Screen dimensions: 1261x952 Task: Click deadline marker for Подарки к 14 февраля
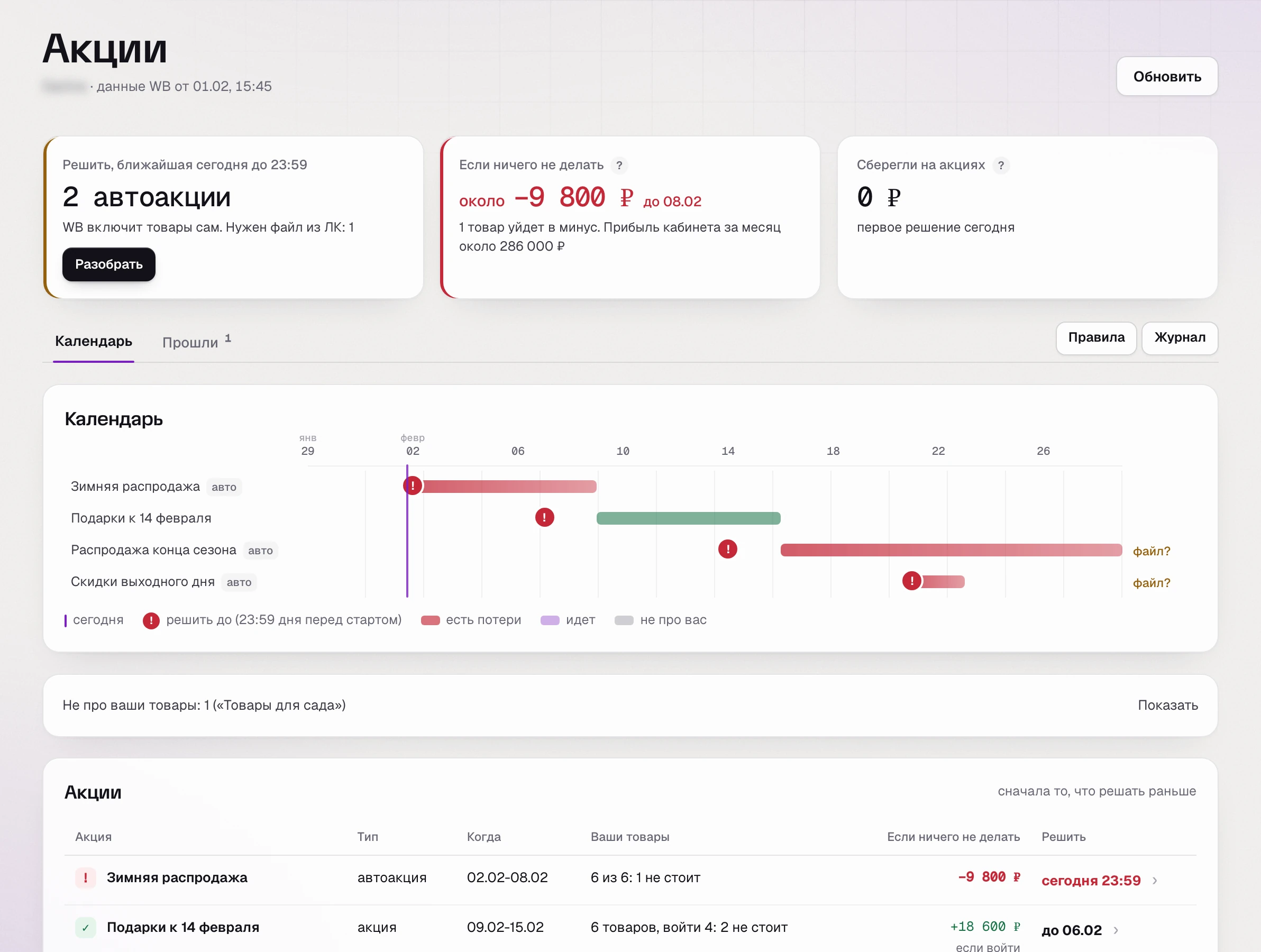click(x=544, y=517)
